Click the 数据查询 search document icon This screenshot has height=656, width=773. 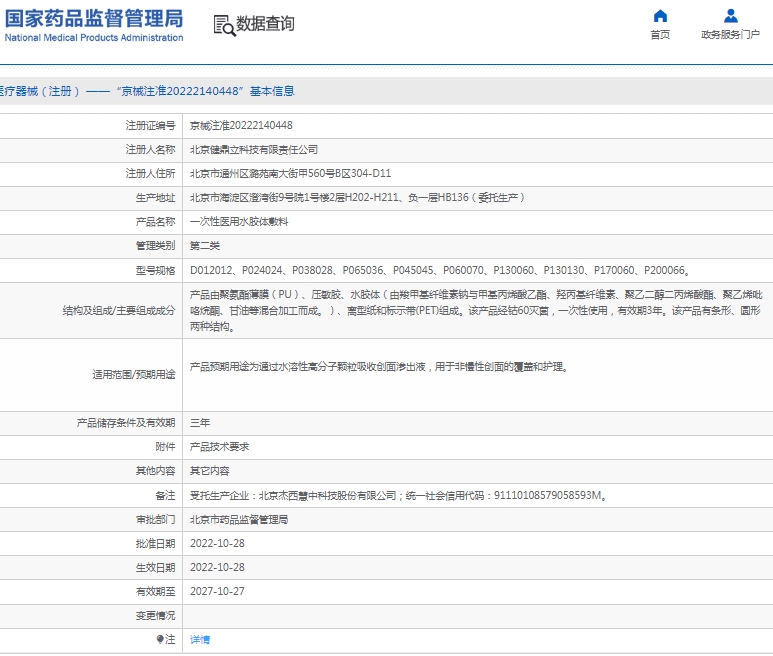tap(224, 25)
